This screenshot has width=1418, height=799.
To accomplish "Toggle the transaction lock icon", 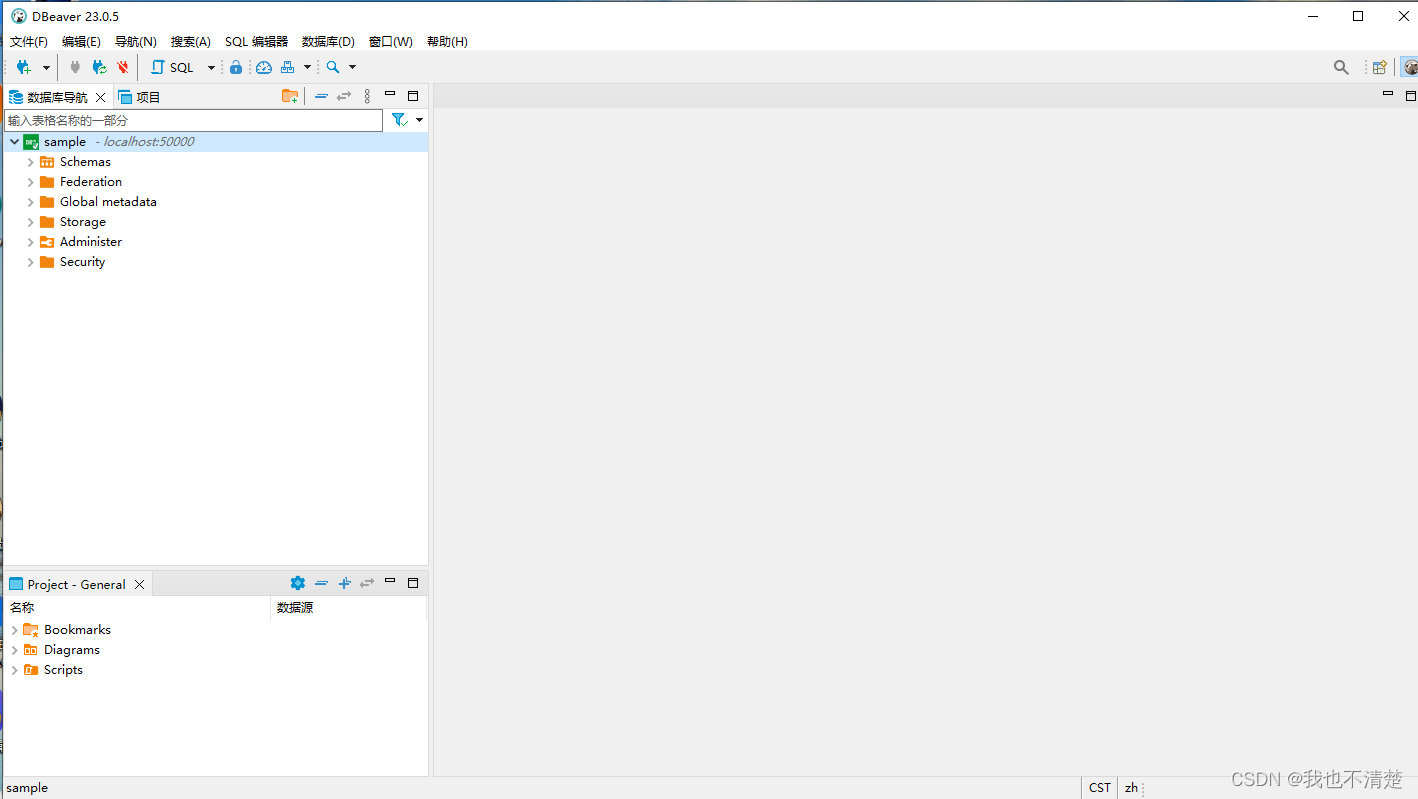I will (x=236, y=67).
